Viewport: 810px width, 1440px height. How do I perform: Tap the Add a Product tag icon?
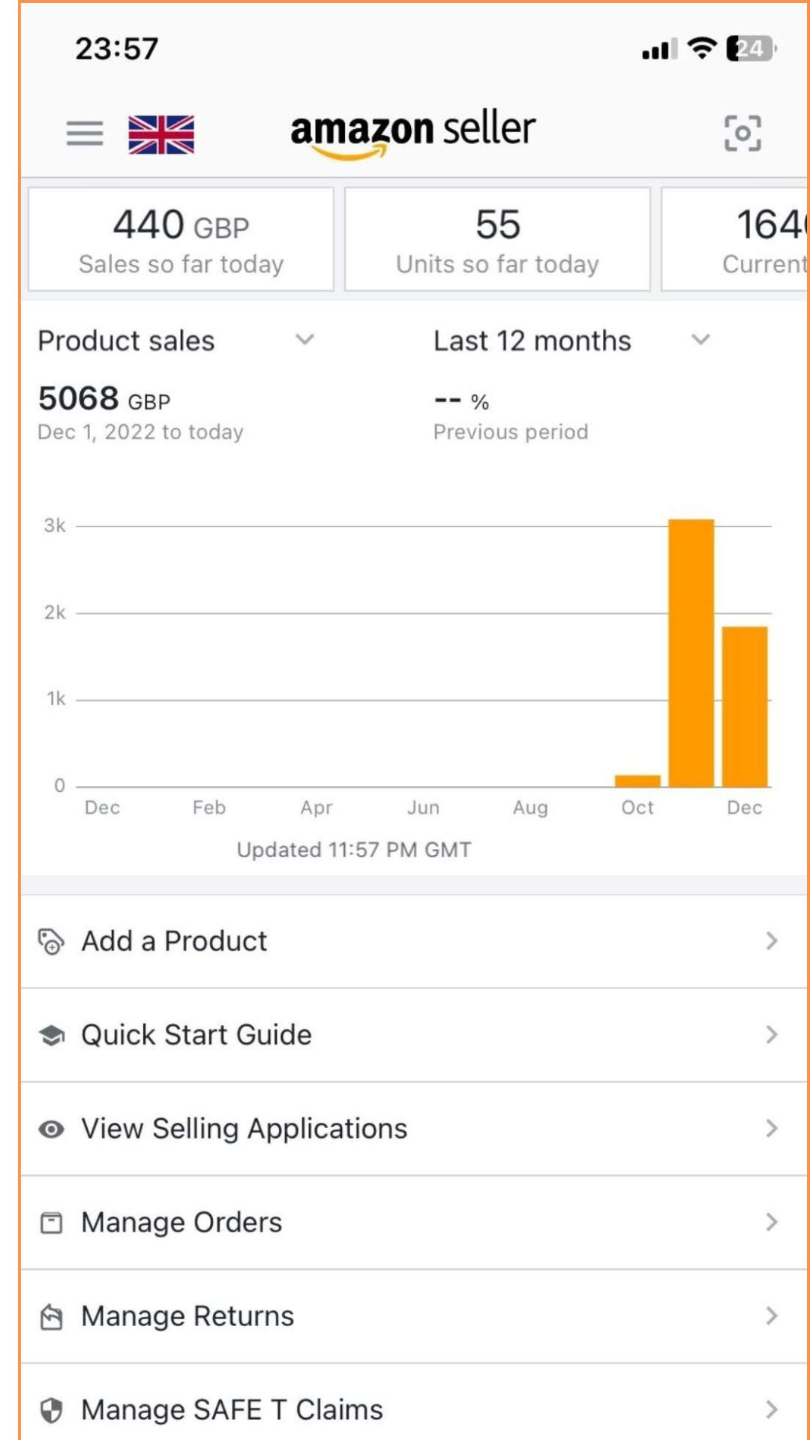click(x=50, y=941)
